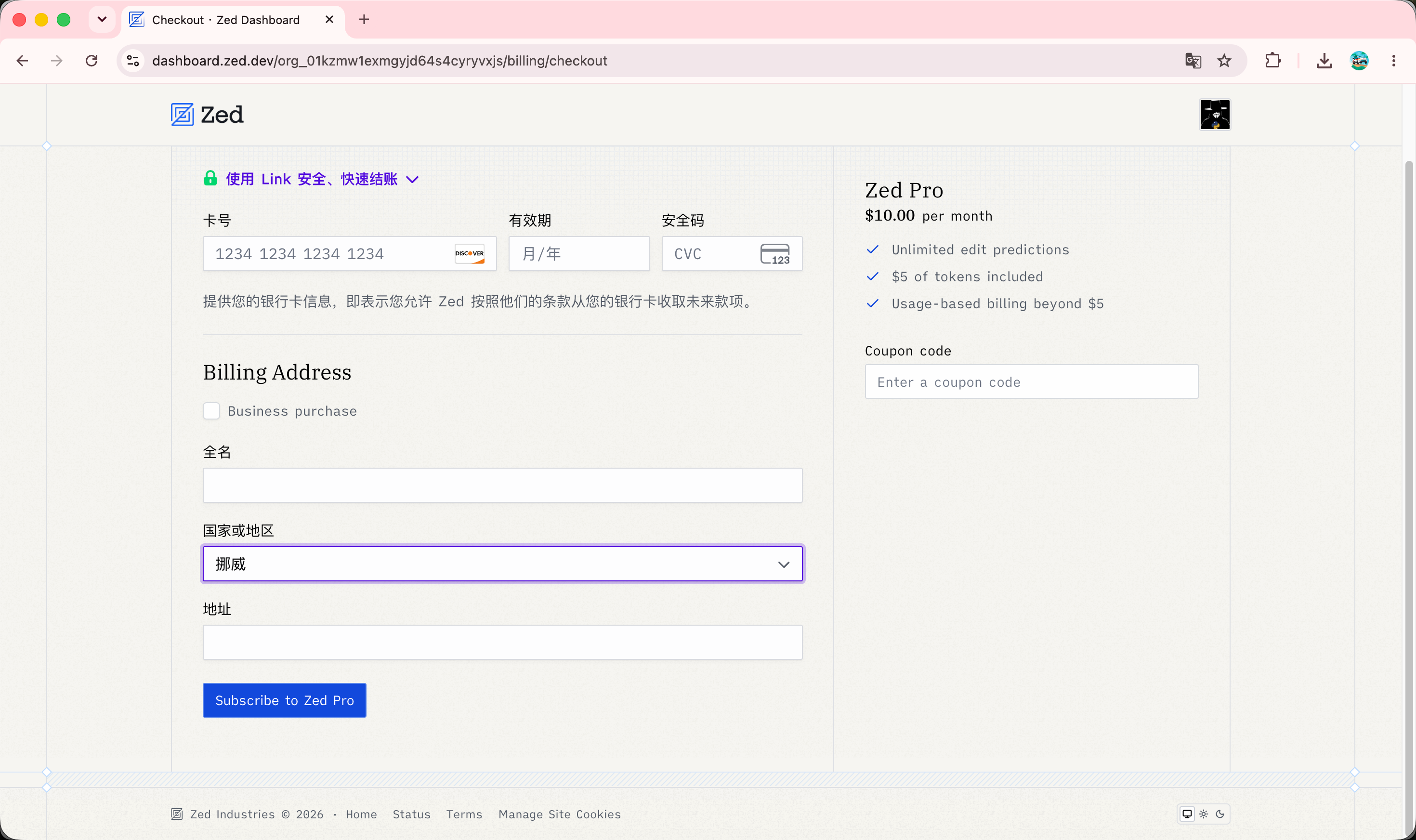The height and width of the screenshot is (840, 1416).
Task: Click the page vertical scrollbar
Action: click(1409, 498)
